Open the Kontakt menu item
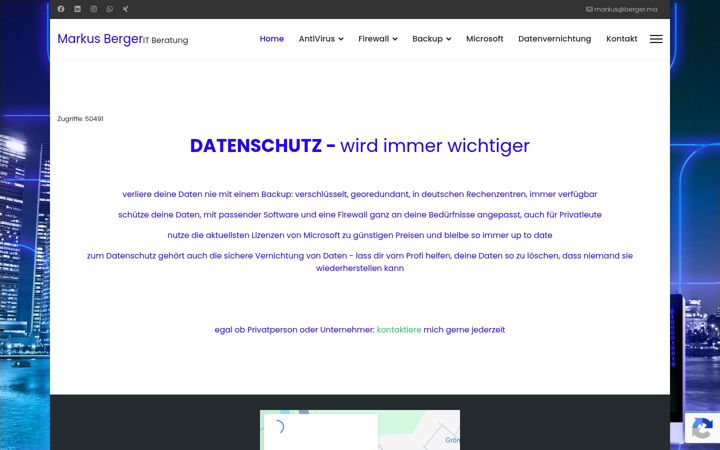This screenshot has width=720, height=450. pyautogui.click(x=622, y=39)
